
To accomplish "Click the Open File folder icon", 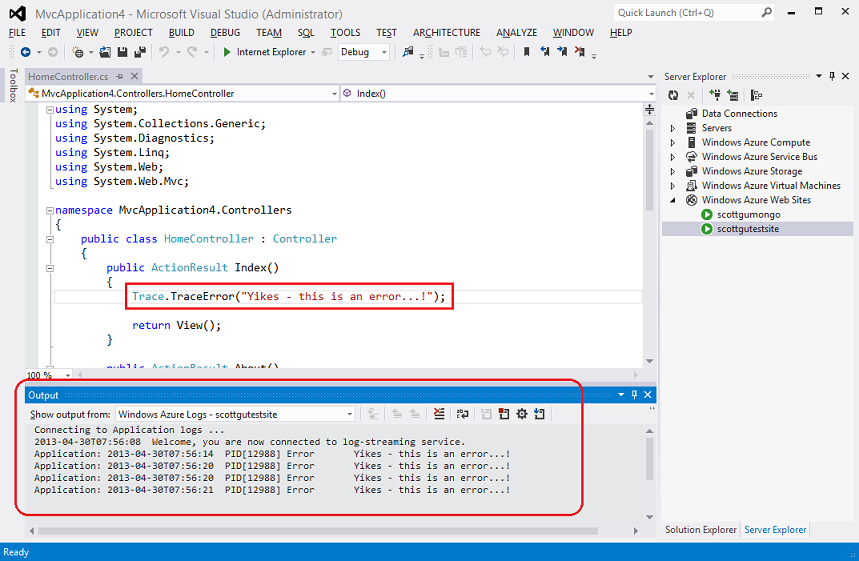I will [105, 52].
